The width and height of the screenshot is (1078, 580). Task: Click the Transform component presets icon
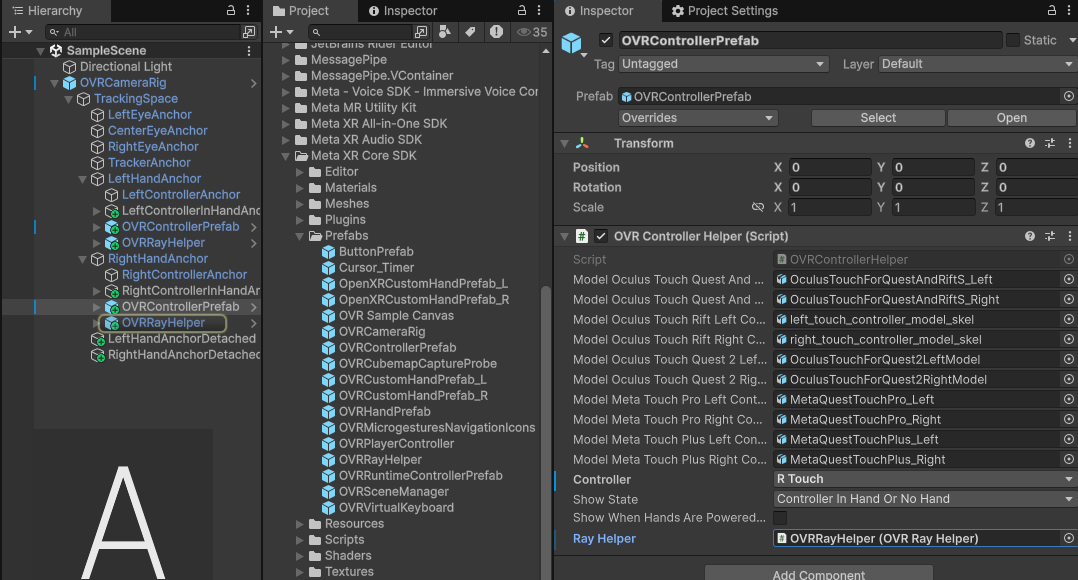tap(1050, 143)
